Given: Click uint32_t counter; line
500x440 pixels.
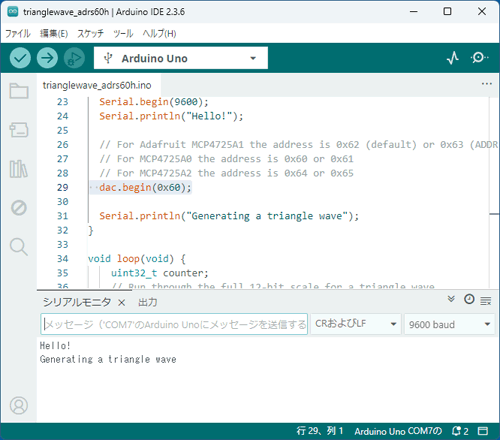Looking at the screenshot, I should pyautogui.click(x=160, y=273).
